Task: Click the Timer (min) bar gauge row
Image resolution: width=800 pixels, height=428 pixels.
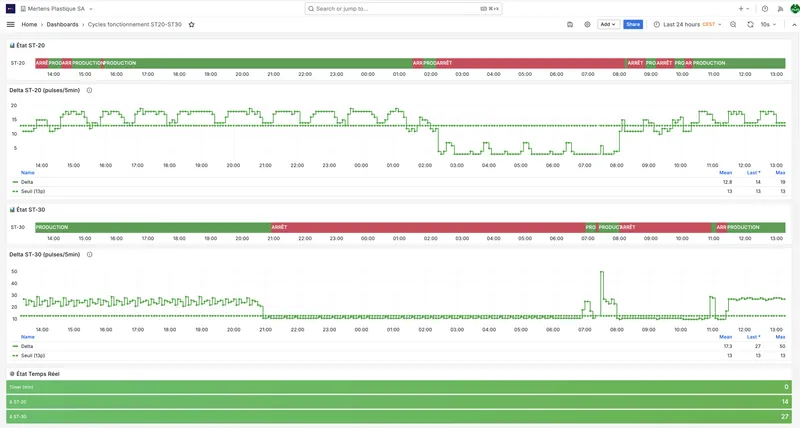Action: click(399, 387)
